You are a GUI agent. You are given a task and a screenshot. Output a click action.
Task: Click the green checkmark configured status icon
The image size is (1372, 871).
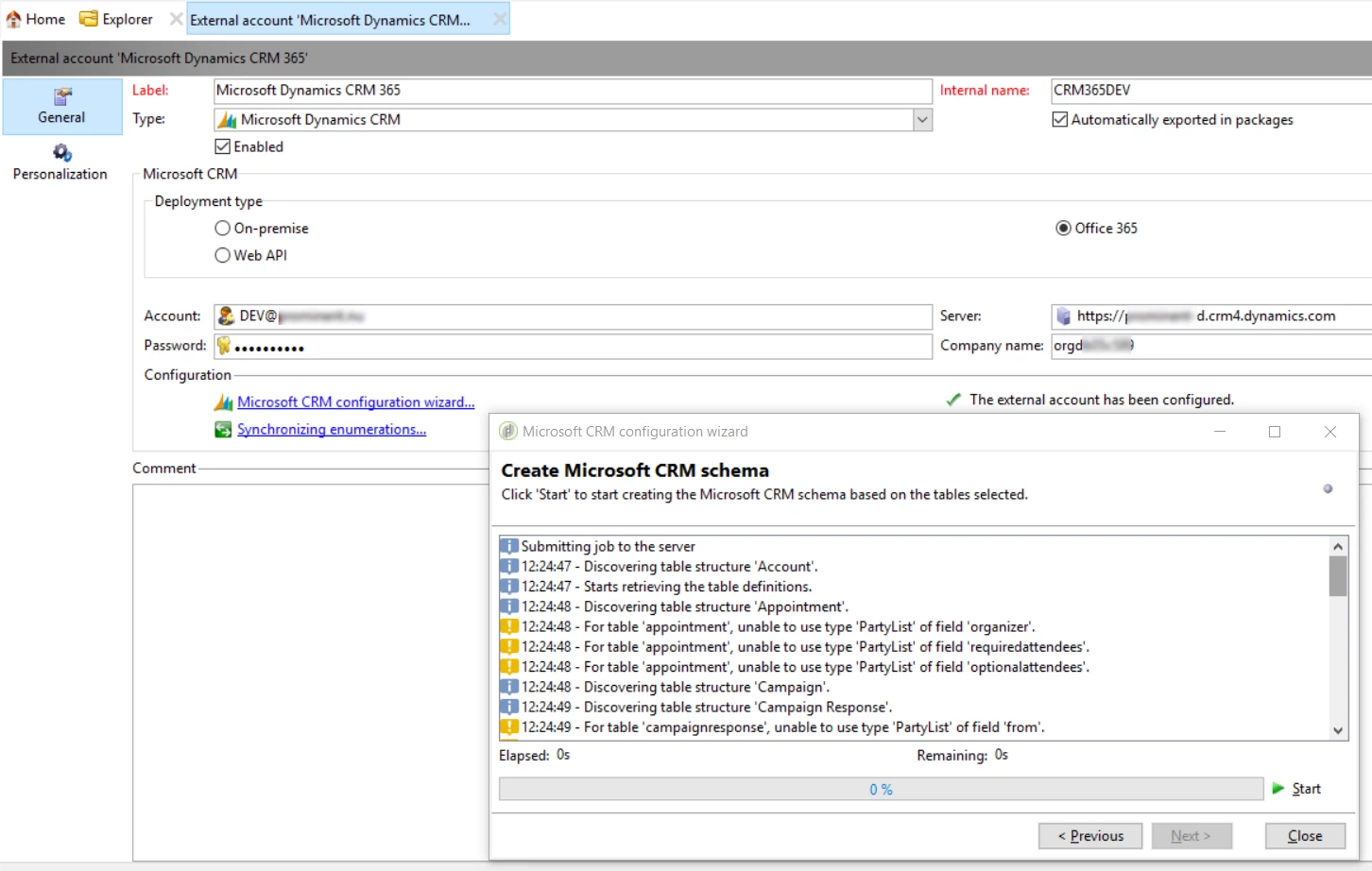click(x=953, y=400)
